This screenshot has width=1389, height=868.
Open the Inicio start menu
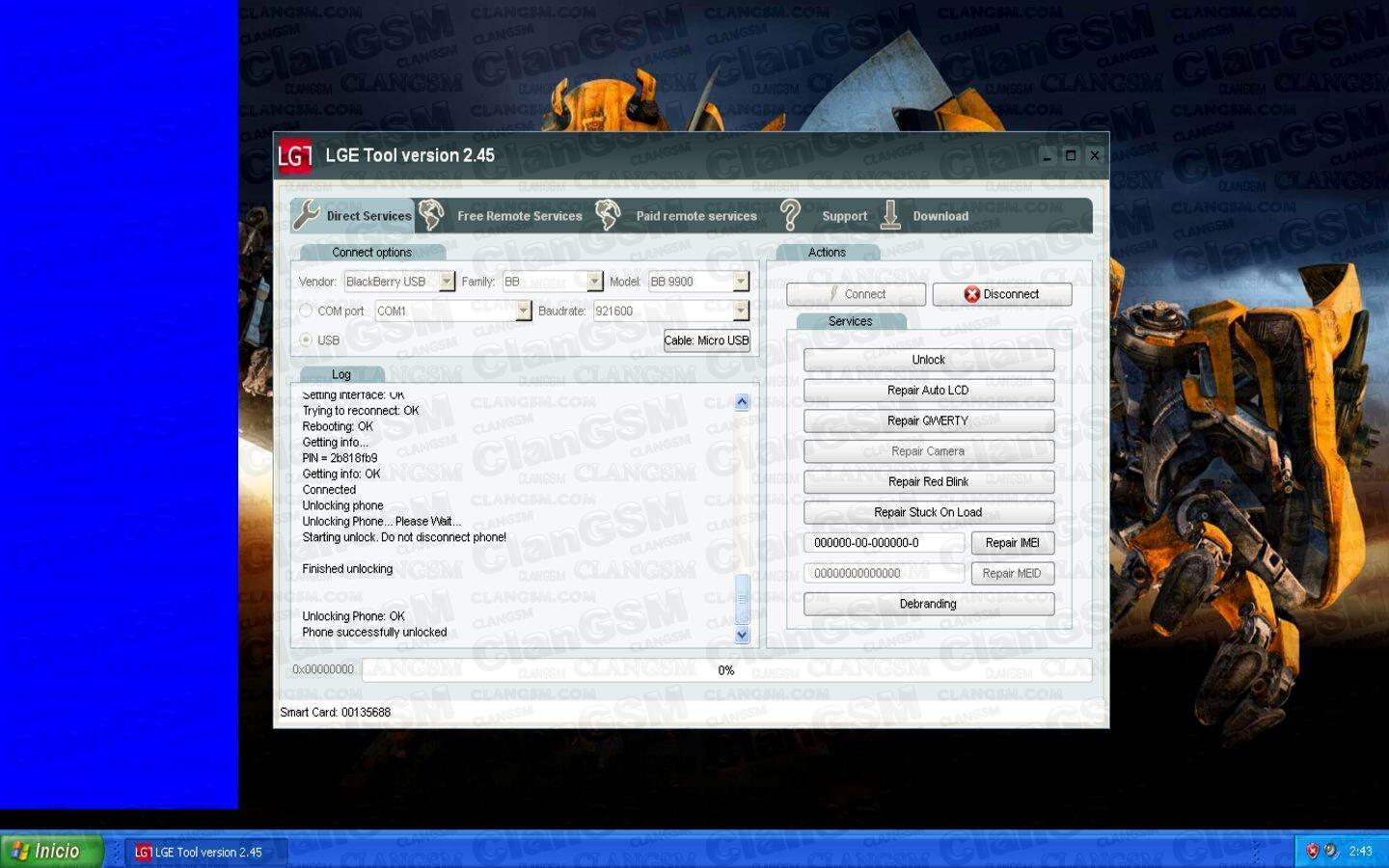[x=51, y=851]
